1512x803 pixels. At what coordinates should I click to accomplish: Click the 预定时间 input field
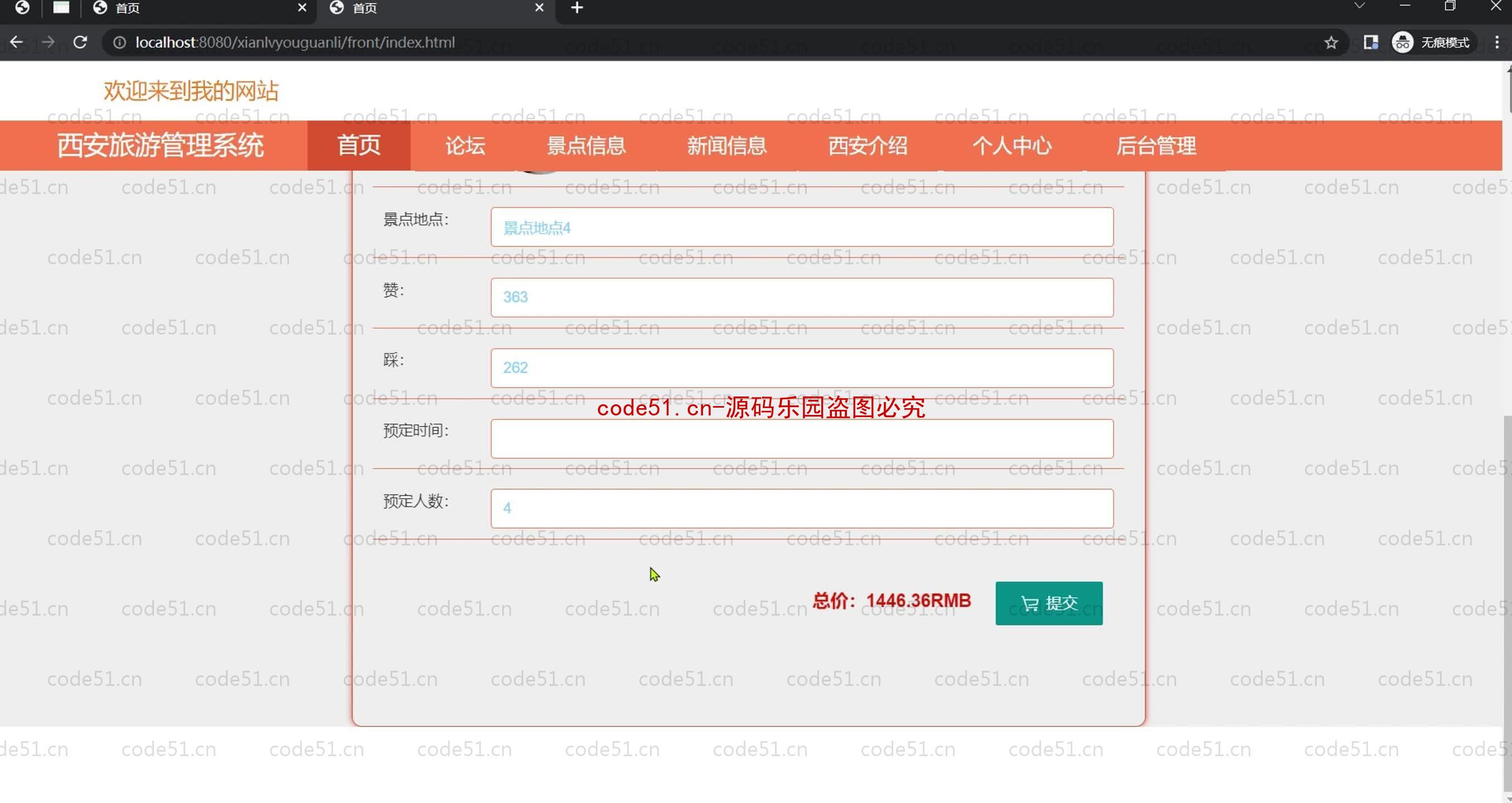801,438
